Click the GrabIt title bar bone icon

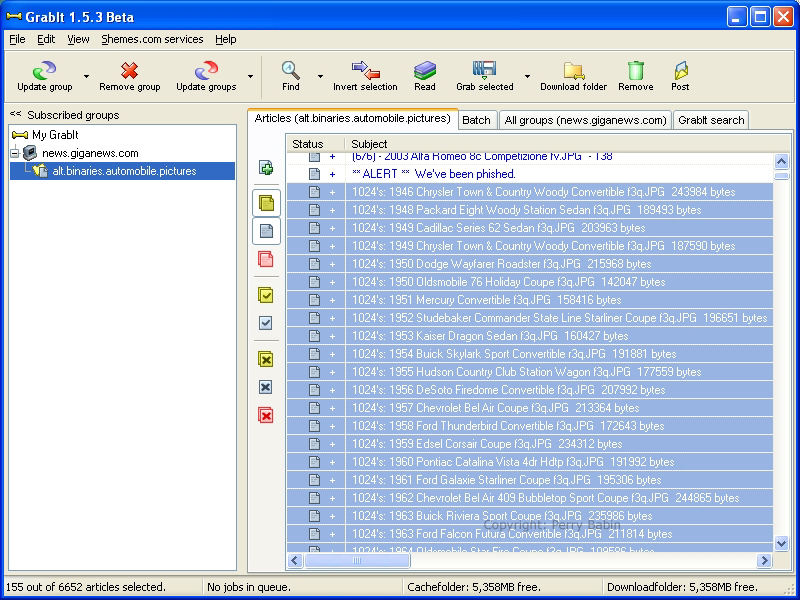tap(14, 17)
